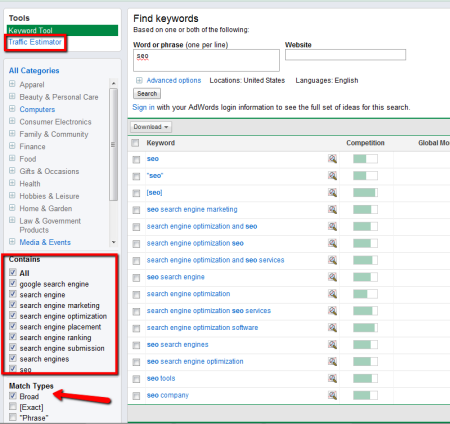450x424 pixels.
Task: Click the Website input field
Action: click(x=345, y=55)
